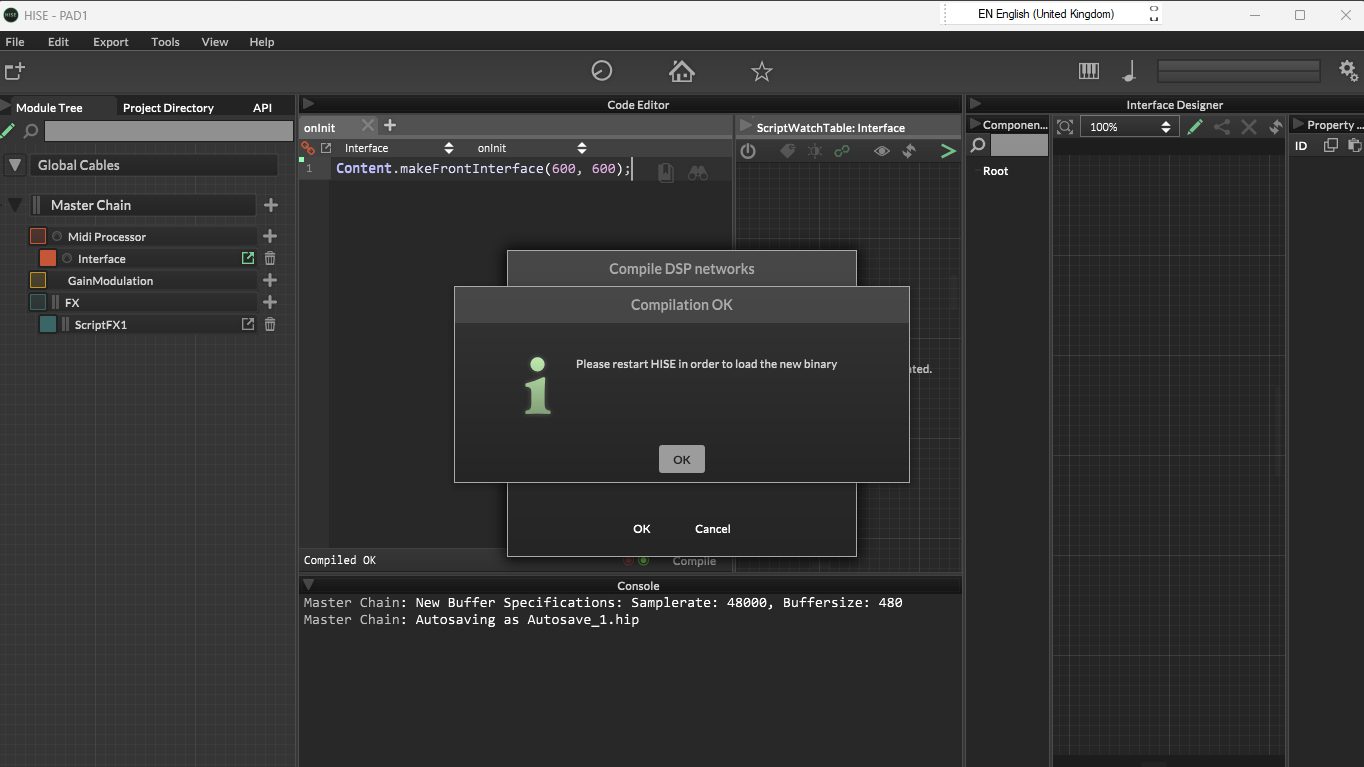Image resolution: width=1364 pixels, height=767 pixels.
Task: Add effect using FX plus icon
Action: 269,302
